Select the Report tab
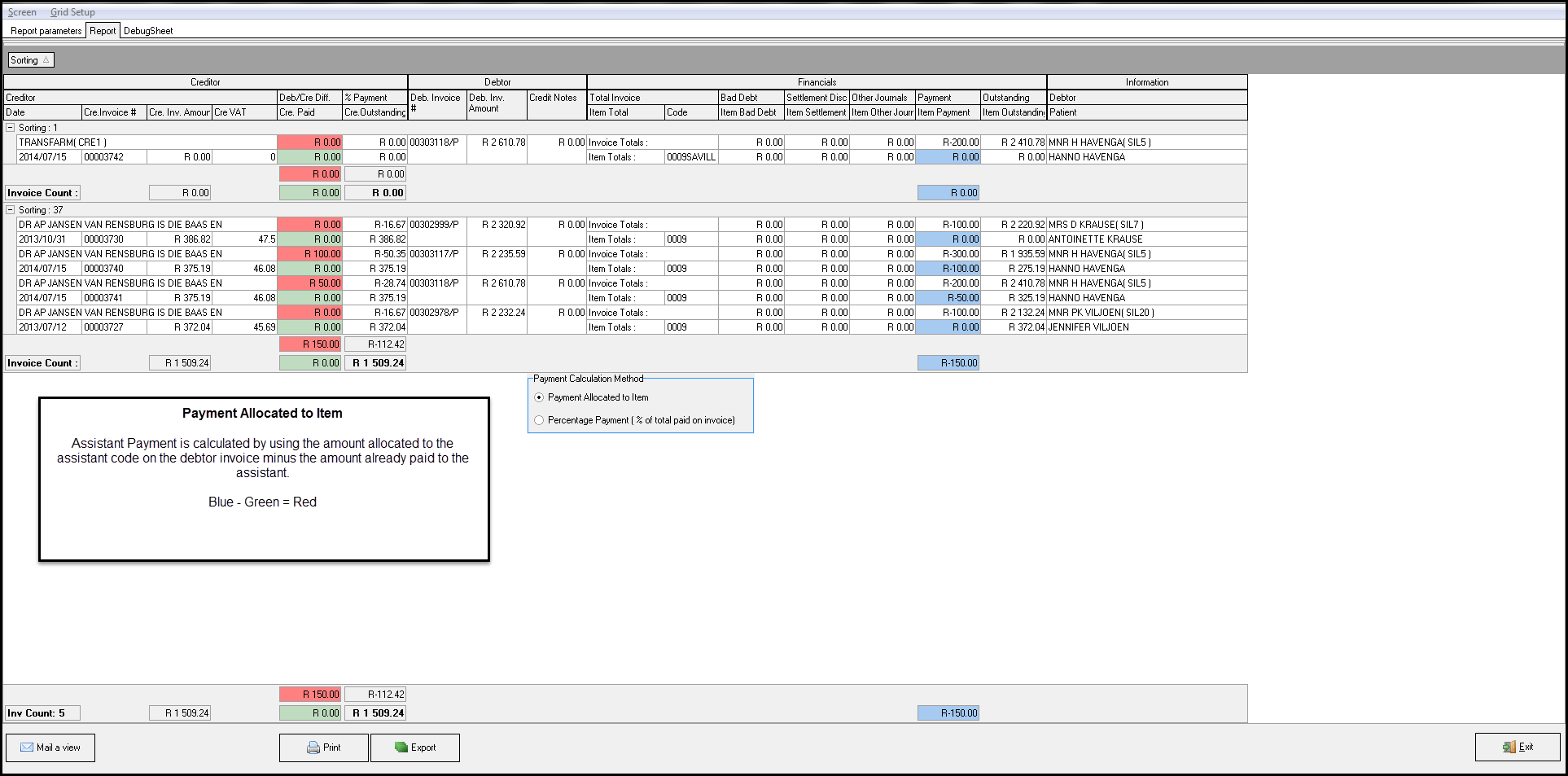1568x776 pixels. [103, 31]
